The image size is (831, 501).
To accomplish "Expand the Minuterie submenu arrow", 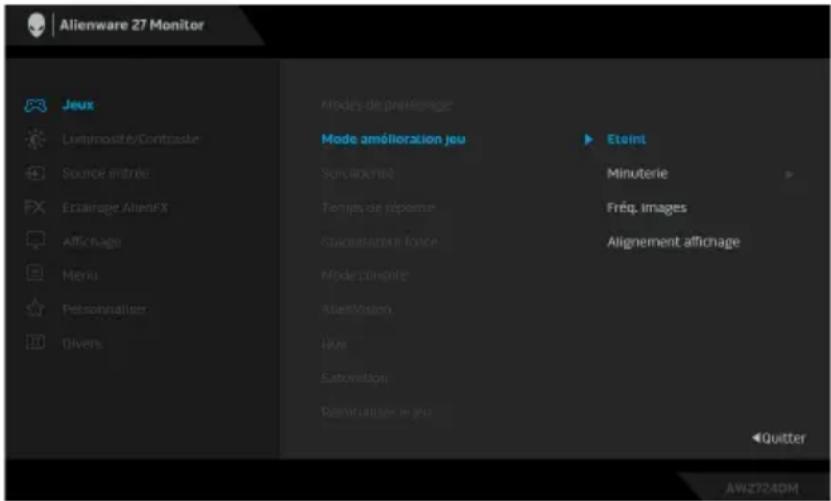I will pos(790,174).
